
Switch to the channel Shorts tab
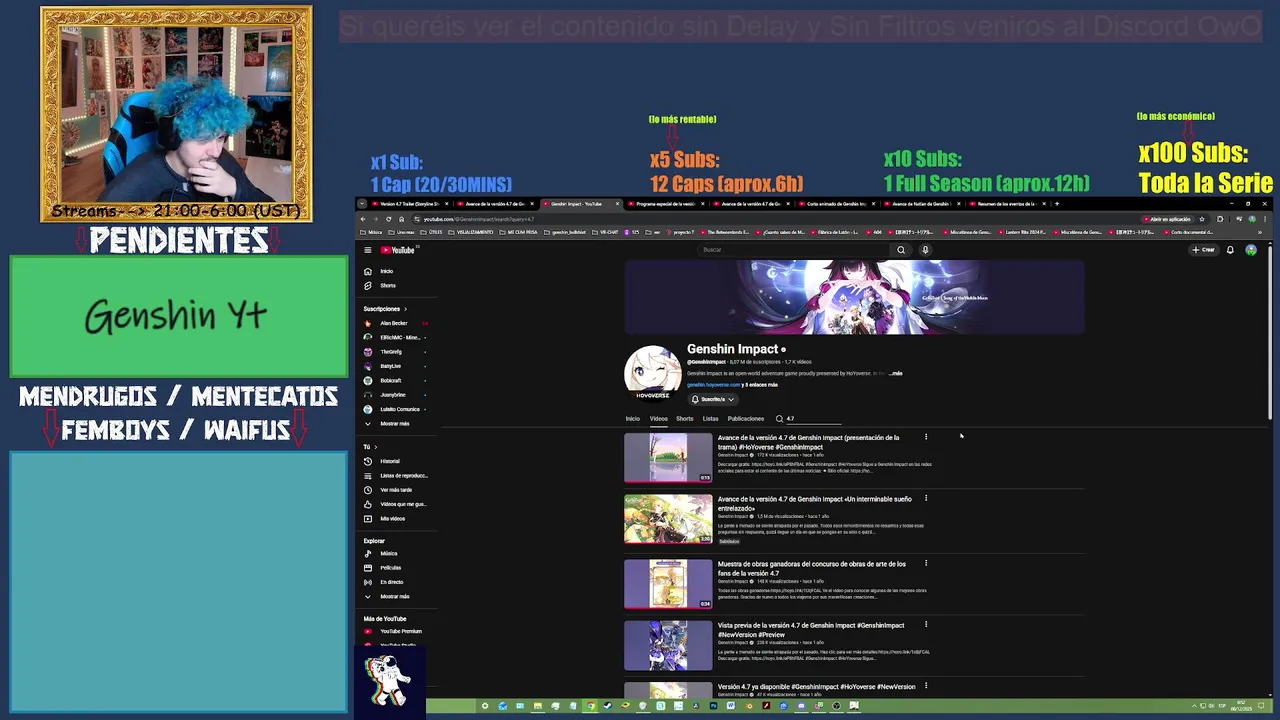(684, 419)
